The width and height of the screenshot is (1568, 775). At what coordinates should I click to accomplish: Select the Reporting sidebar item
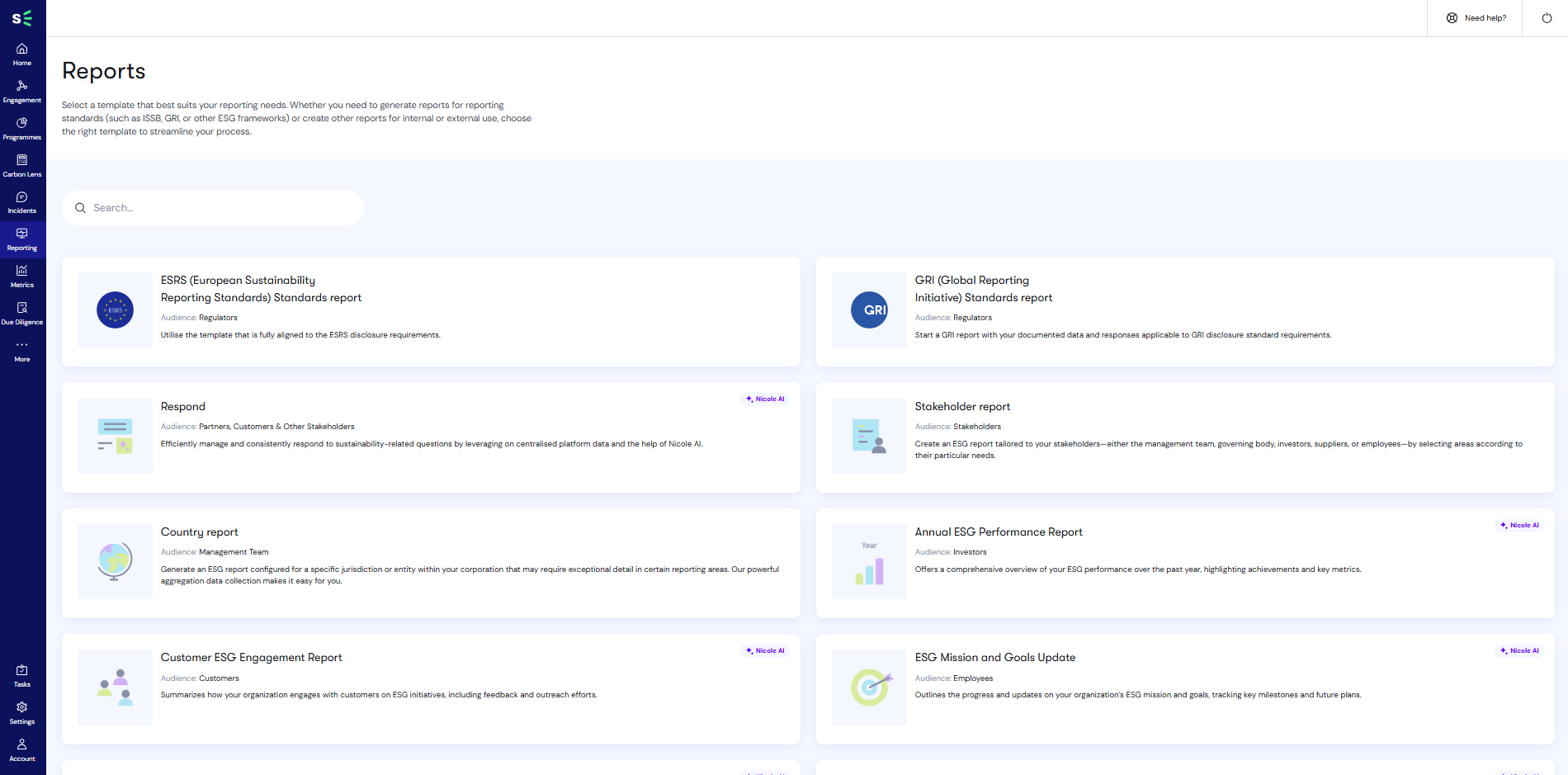(x=22, y=239)
